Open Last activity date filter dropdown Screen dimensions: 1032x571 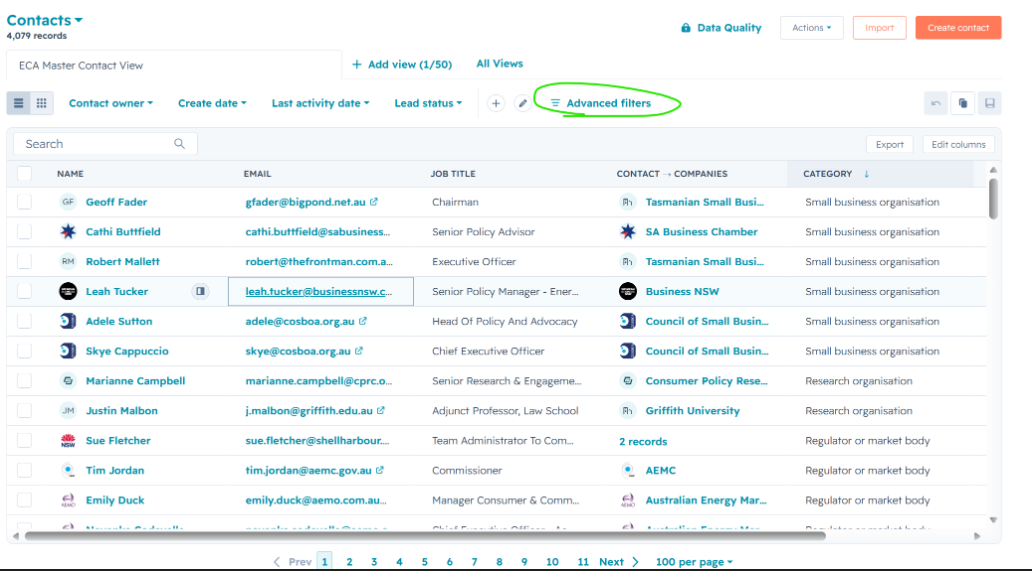click(x=321, y=103)
